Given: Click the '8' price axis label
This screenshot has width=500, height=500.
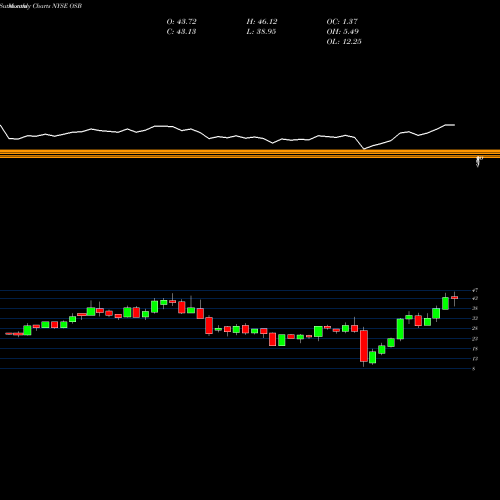Looking at the screenshot, I should [x=474, y=369].
